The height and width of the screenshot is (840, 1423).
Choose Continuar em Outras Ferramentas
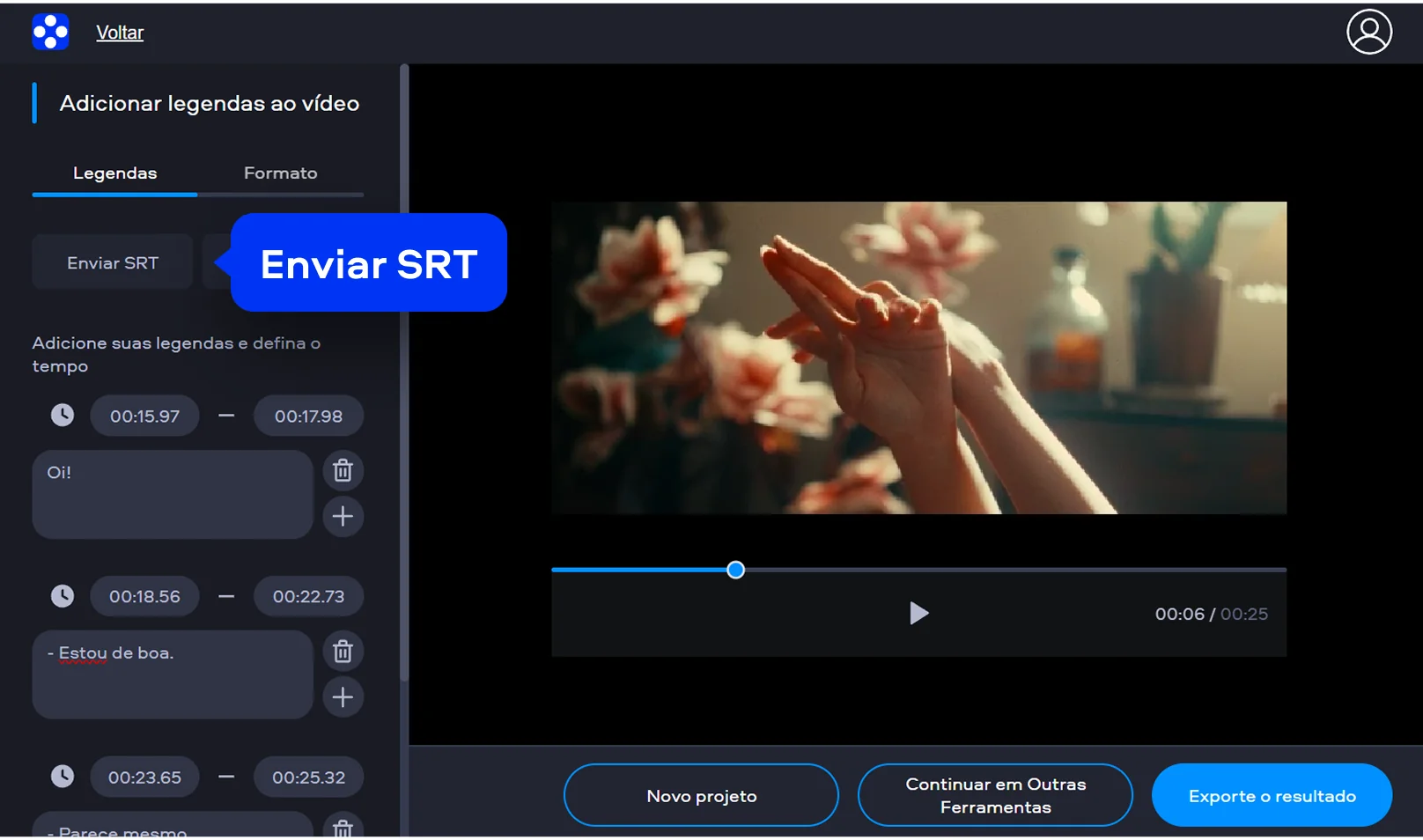click(x=995, y=796)
